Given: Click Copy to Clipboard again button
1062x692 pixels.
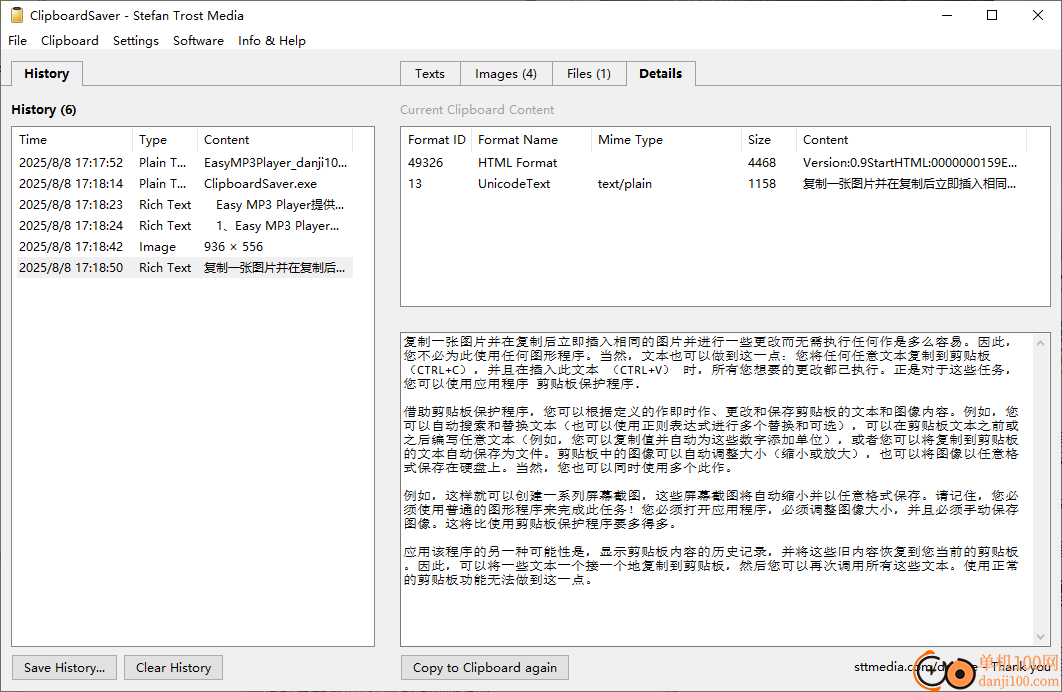Looking at the screenshot, I should click(x=485, y=668).
